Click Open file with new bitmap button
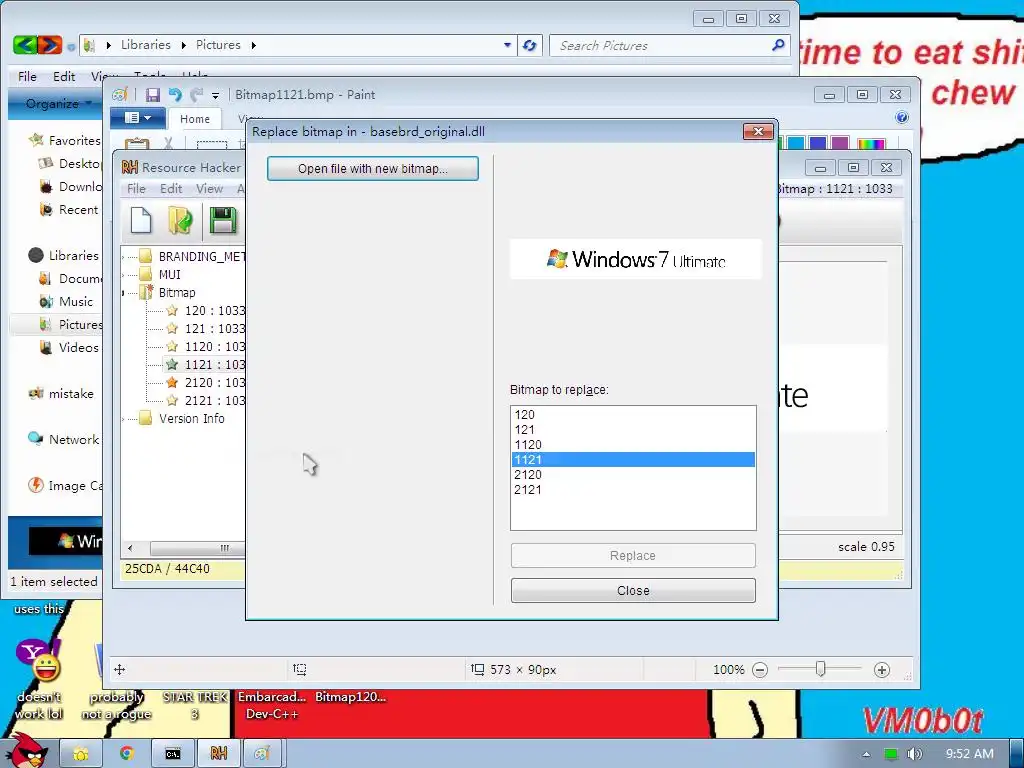 (x=372, y=168)
